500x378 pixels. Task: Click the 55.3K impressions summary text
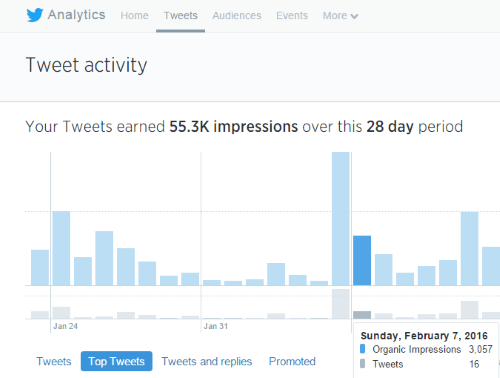point(233,127)
